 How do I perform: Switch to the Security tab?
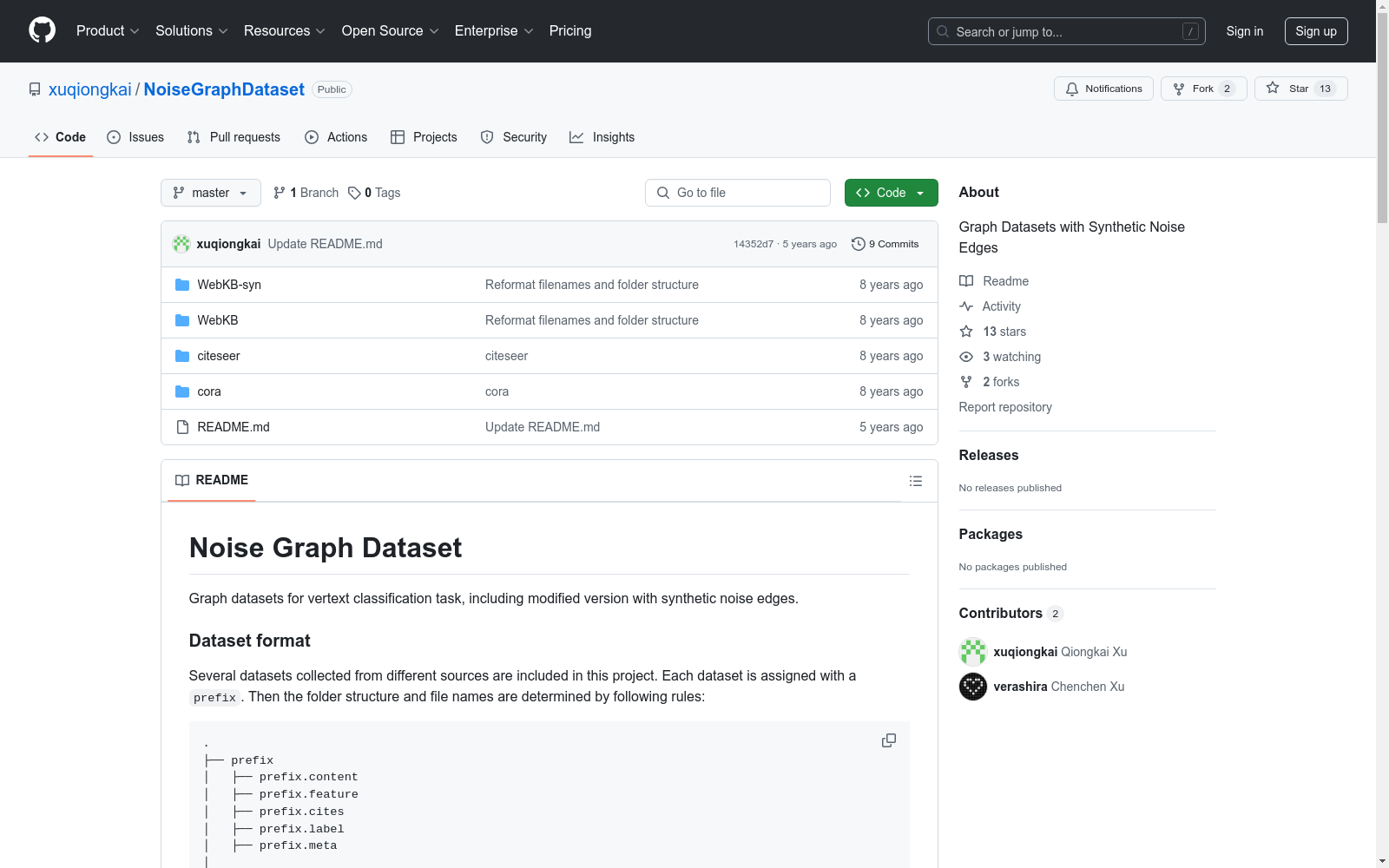point(514,137)
